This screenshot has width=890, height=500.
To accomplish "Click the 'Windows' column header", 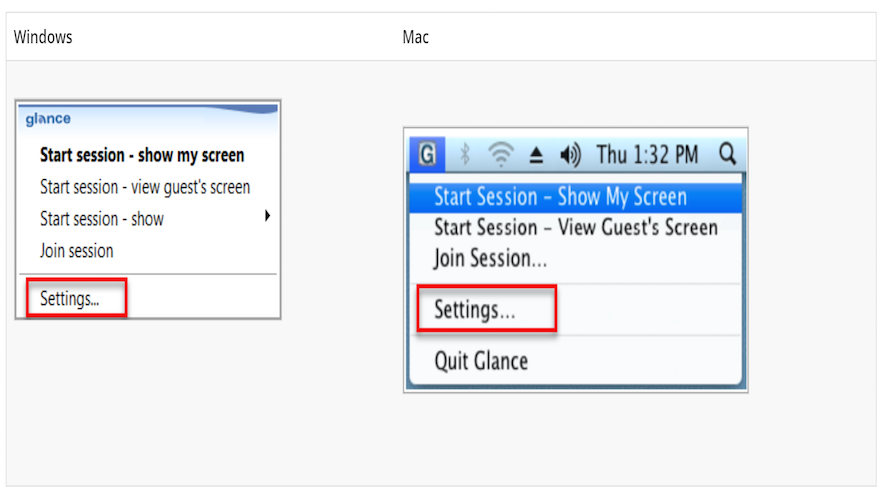I will 43,37.
